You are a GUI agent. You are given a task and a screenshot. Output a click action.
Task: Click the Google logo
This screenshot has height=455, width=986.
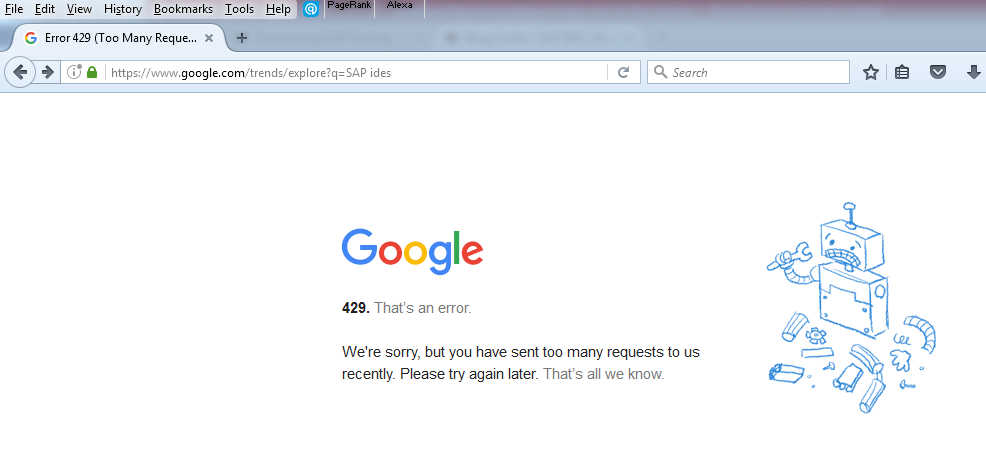(x=413, y=251)
